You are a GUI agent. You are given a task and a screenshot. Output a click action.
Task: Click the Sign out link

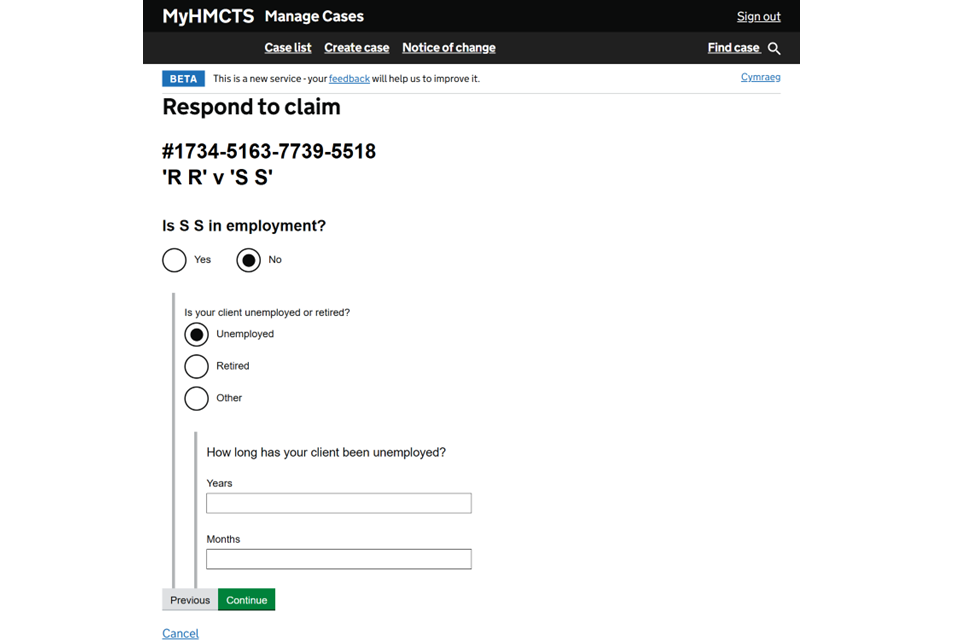pyautogui.click(x=758, y=16)
